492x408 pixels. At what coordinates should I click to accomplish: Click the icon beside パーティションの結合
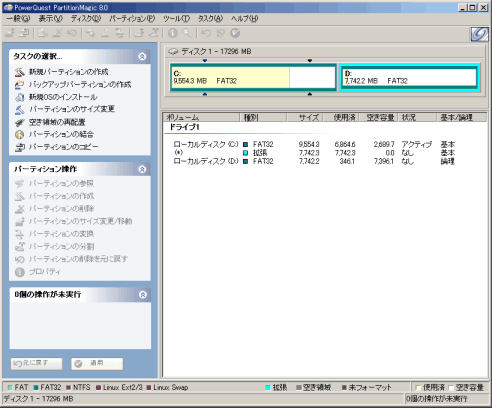tap(20, 135)
